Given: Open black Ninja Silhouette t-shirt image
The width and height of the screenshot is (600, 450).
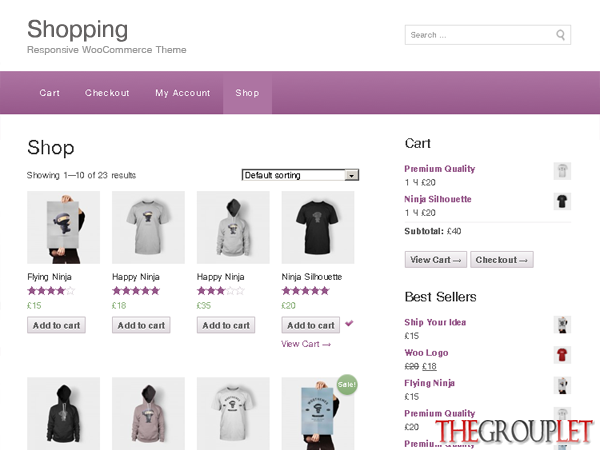Looking at the screenshot, I should point(318,227).
